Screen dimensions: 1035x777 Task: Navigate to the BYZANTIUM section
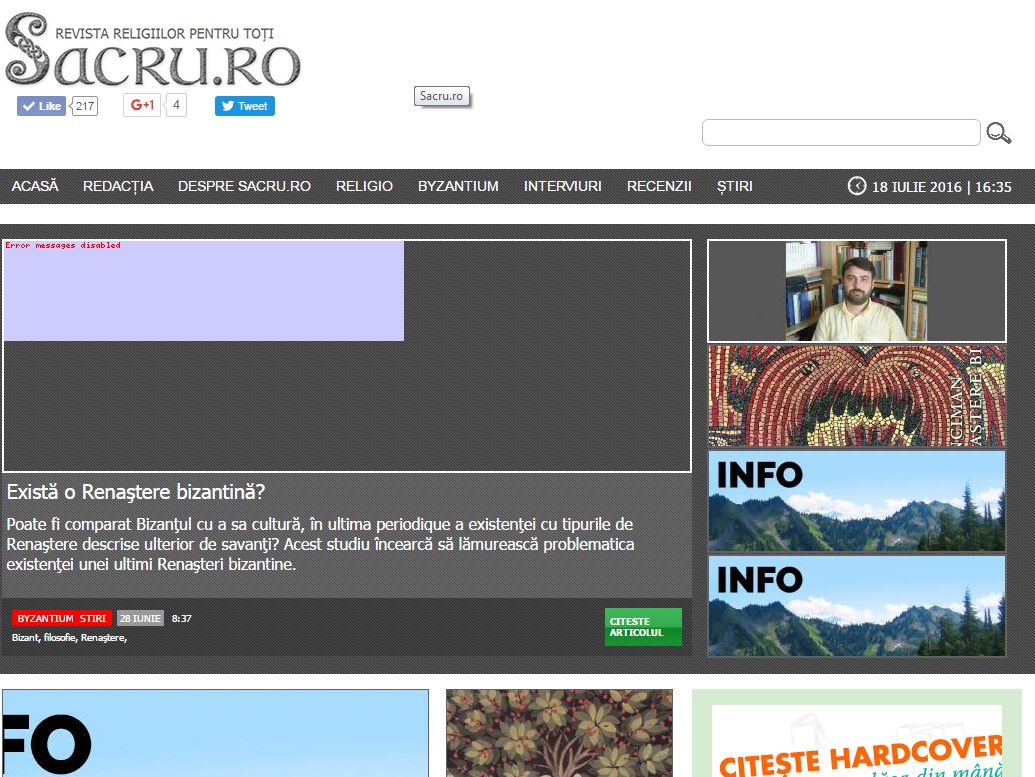(x=458, y=186)
